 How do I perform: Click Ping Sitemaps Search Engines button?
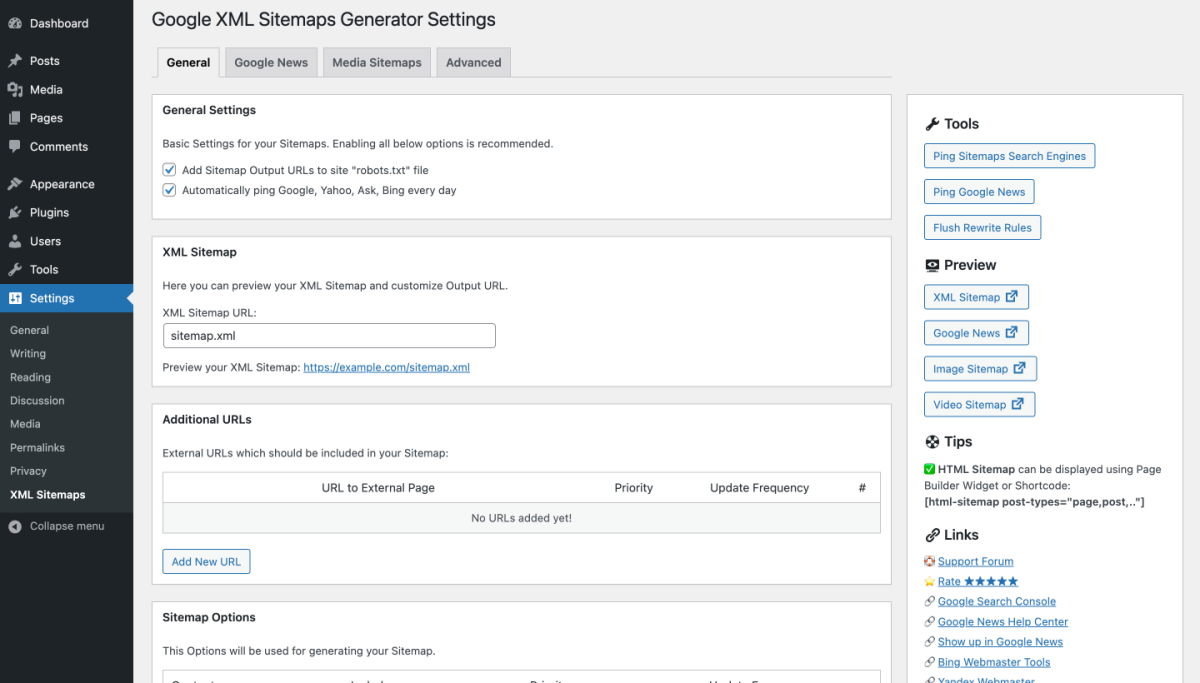click(x=1009, y=156)
